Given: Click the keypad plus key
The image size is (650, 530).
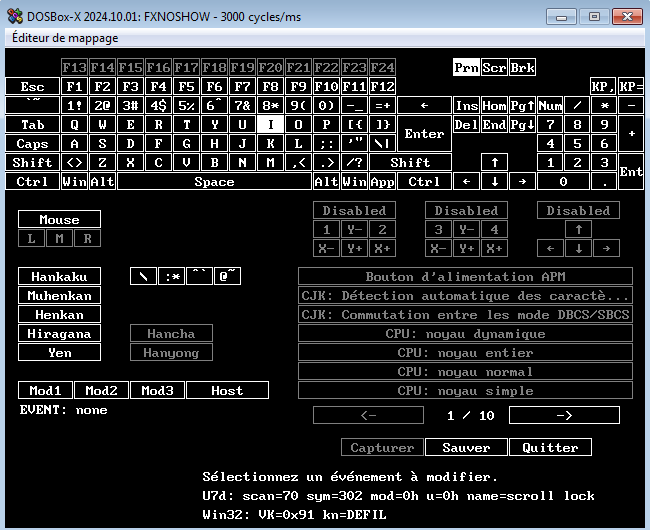Looking at the screenshot, I should point(631,134).
